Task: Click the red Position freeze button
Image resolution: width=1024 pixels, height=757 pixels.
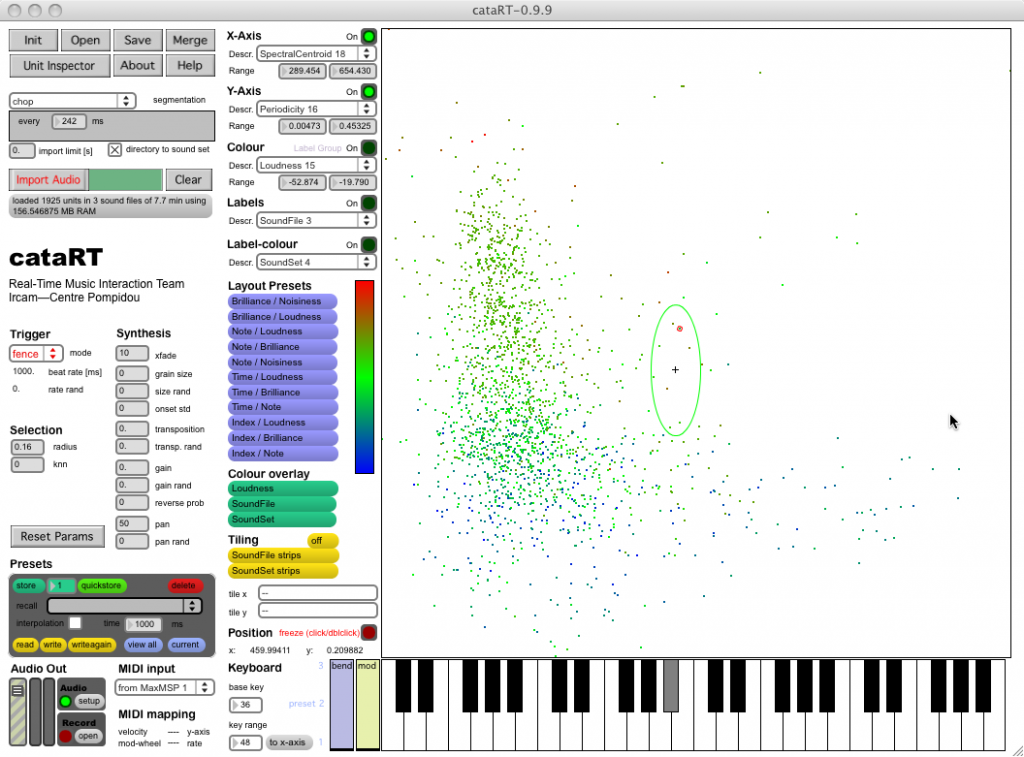Action: coord(368,632)
